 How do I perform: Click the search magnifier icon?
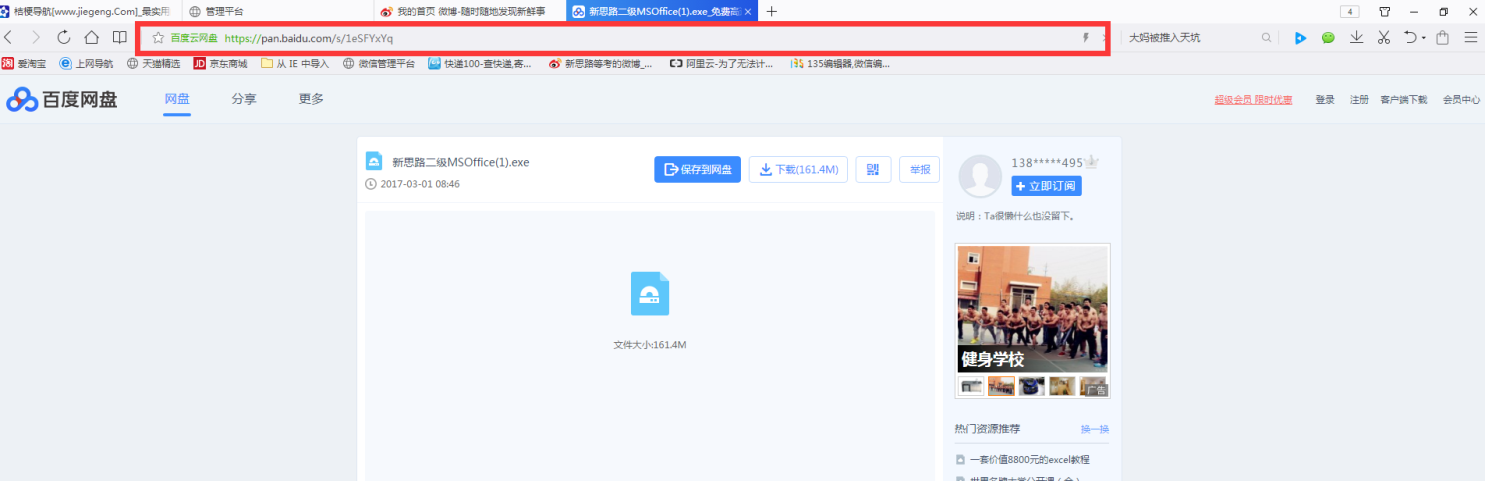1266,38
